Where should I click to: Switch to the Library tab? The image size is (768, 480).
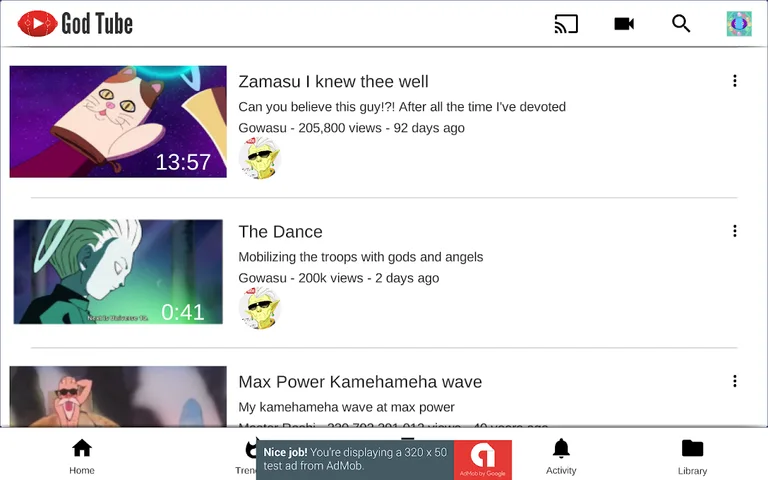[x=693, y=456]
